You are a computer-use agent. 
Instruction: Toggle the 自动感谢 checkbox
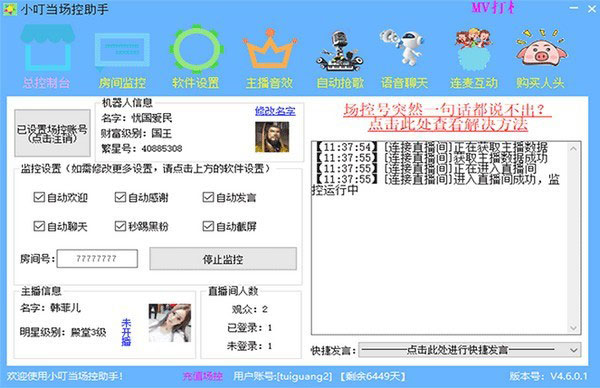click(x=120, y=197)
